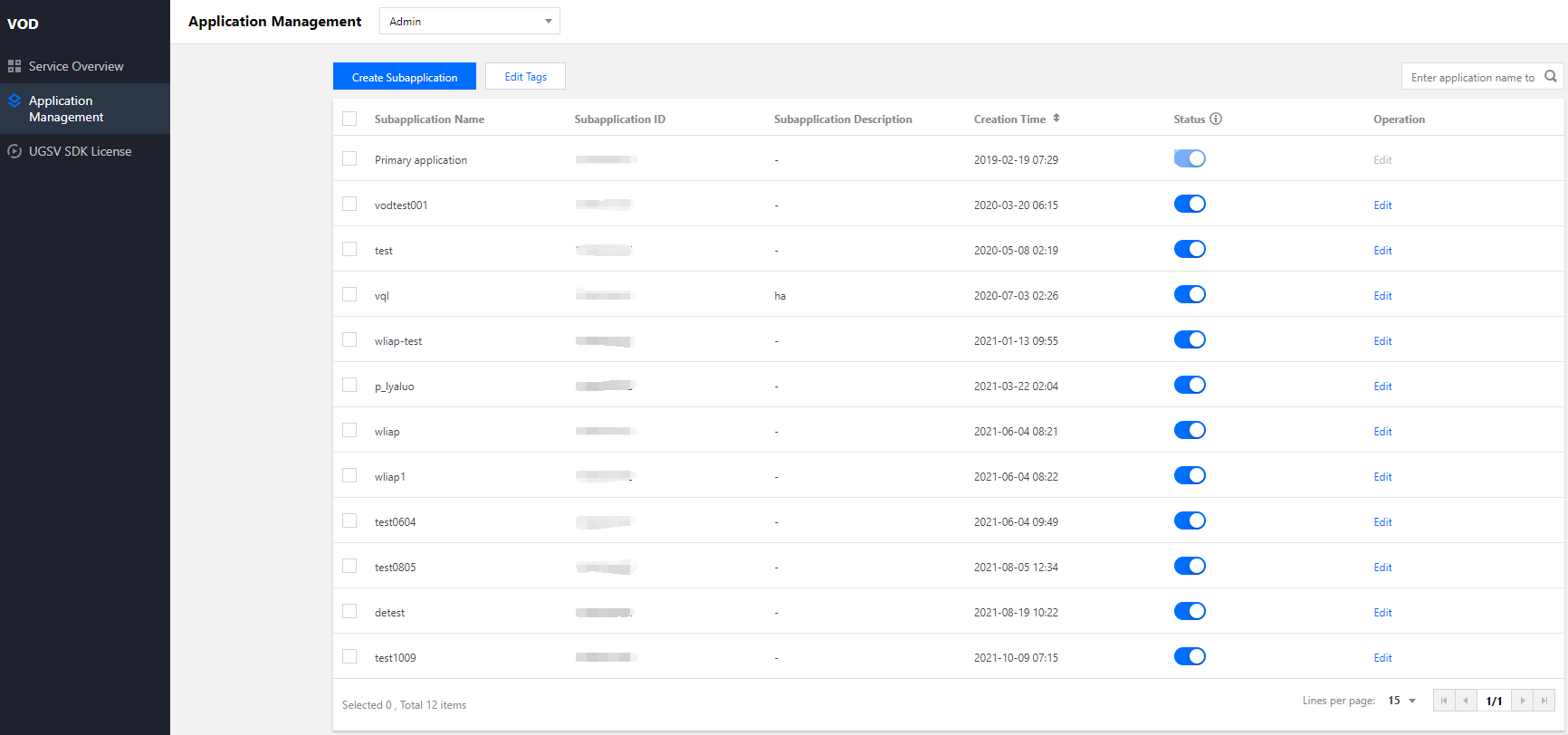Open the Admin dropdown
The width and height of the screenshot is (1568, 735).
click(x=469, y=21)
